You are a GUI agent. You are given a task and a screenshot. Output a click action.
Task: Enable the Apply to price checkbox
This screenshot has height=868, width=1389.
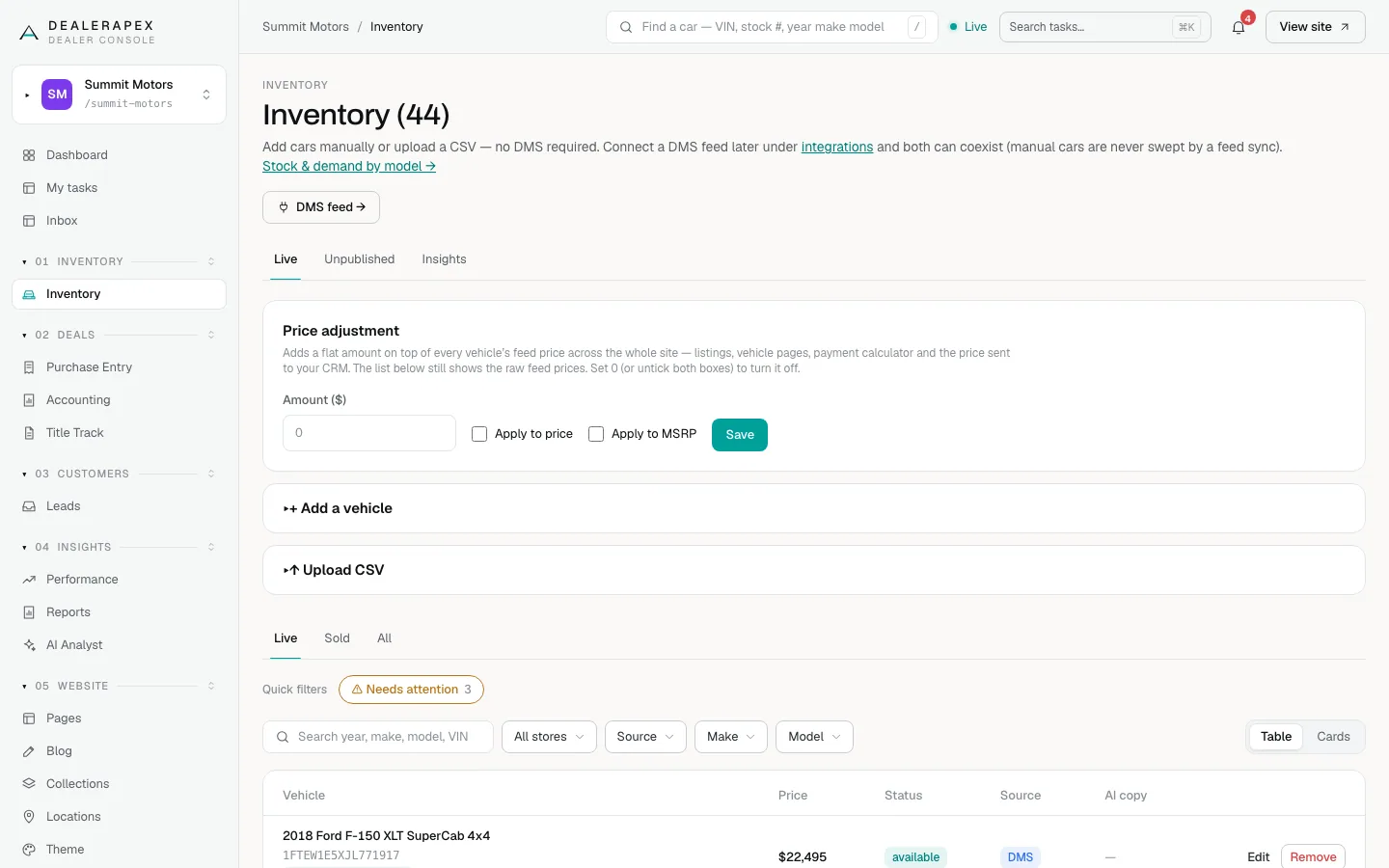(x=479, y=434)
